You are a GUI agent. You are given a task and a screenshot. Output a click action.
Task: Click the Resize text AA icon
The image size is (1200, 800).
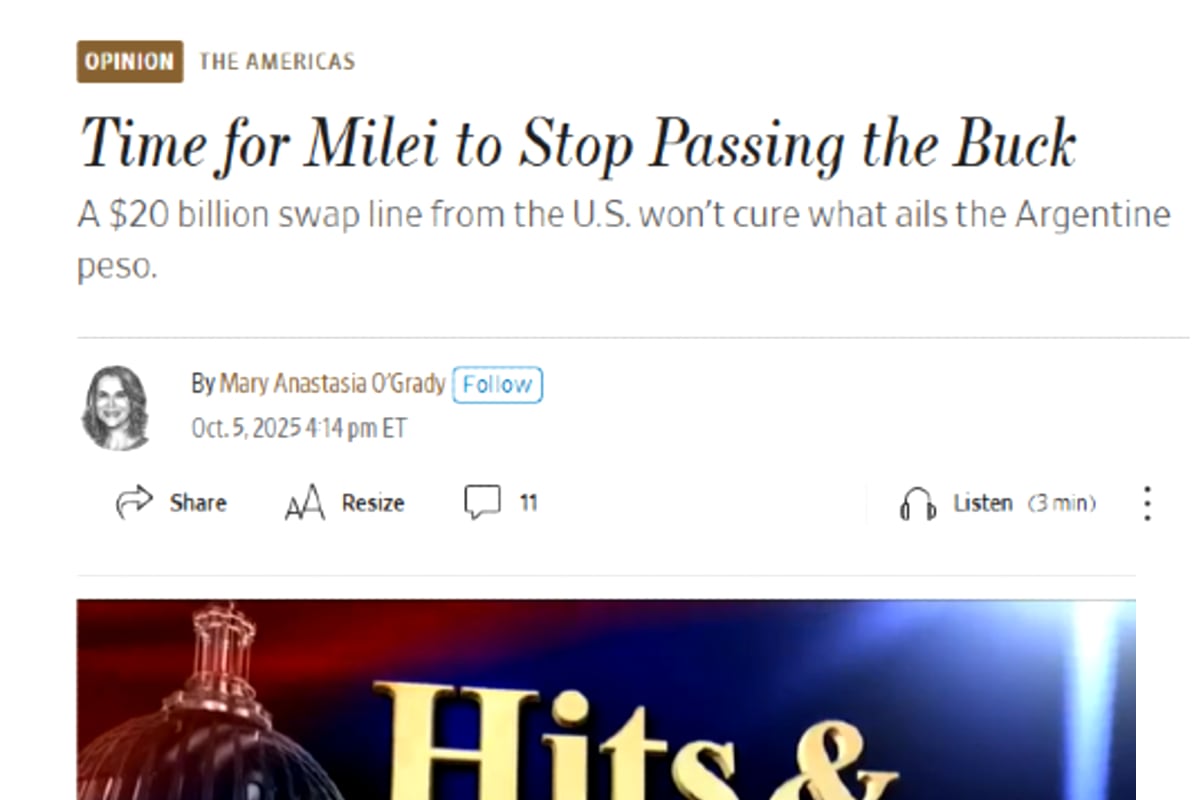(305, 503)
